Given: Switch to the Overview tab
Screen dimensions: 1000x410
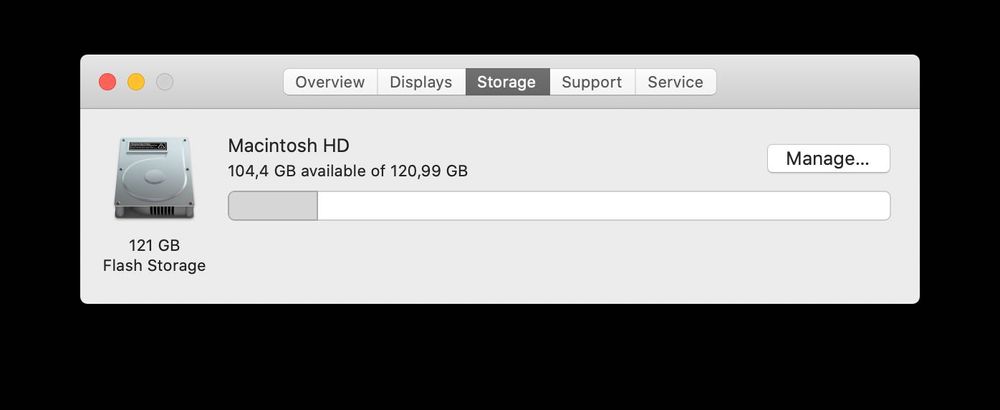Looking at the screenshot, I should [x=330, y=82].
